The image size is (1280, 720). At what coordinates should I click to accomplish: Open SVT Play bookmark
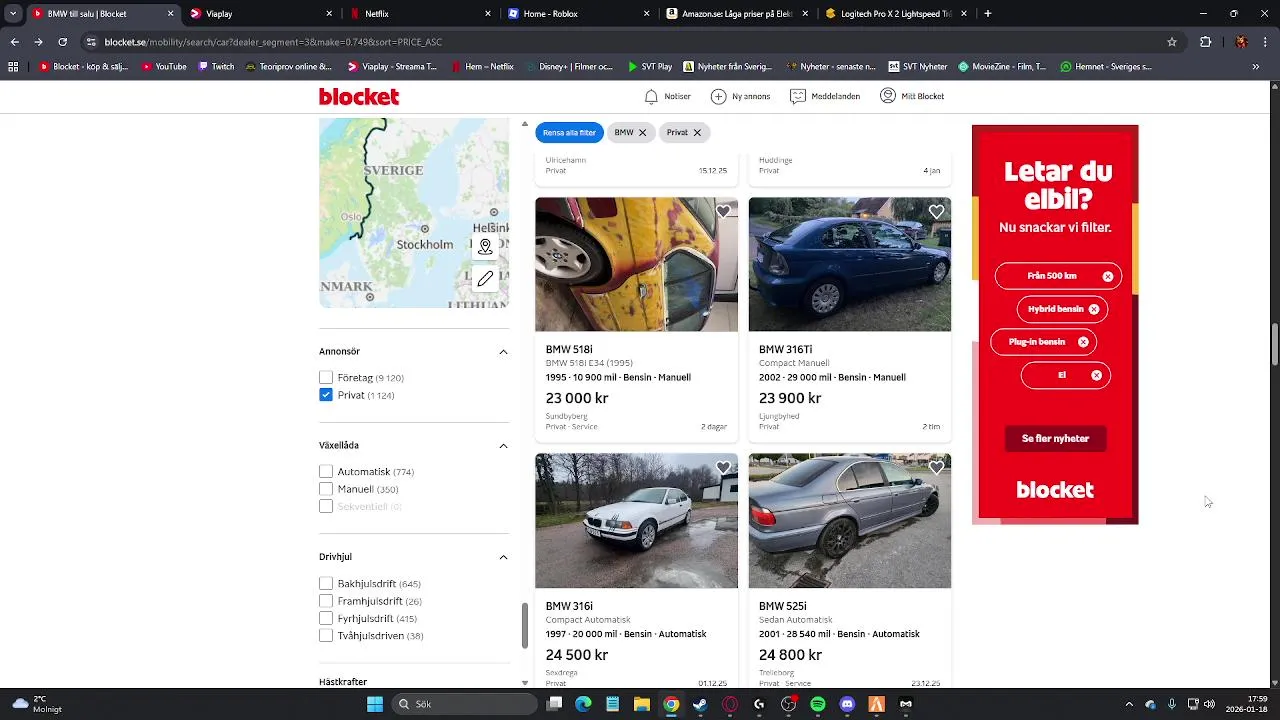[650, 67]
